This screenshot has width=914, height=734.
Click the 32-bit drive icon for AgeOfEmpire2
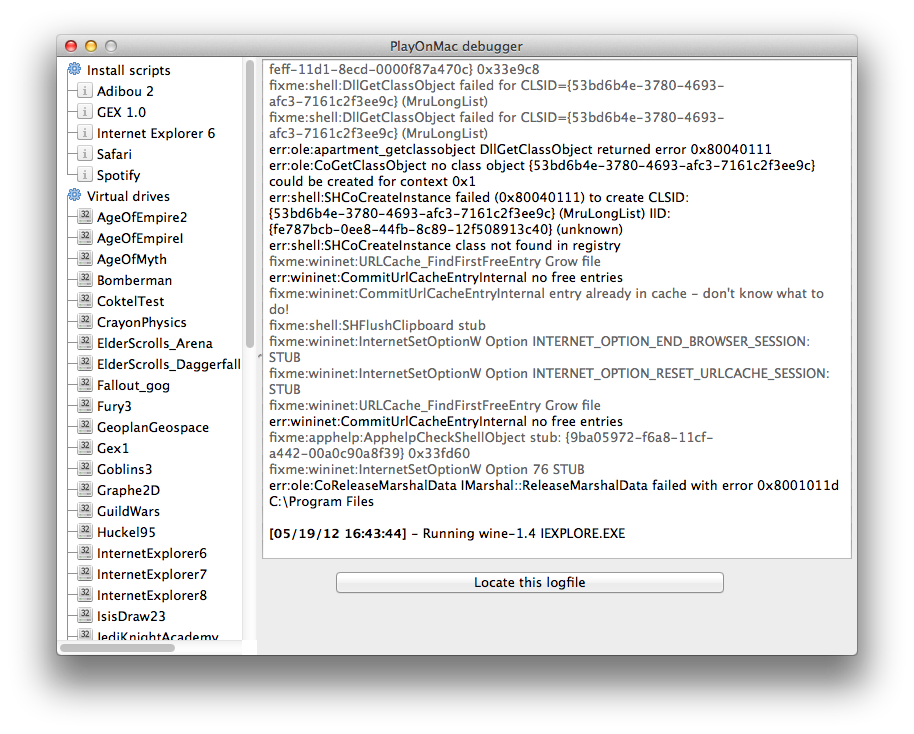(x=85, y=217)
